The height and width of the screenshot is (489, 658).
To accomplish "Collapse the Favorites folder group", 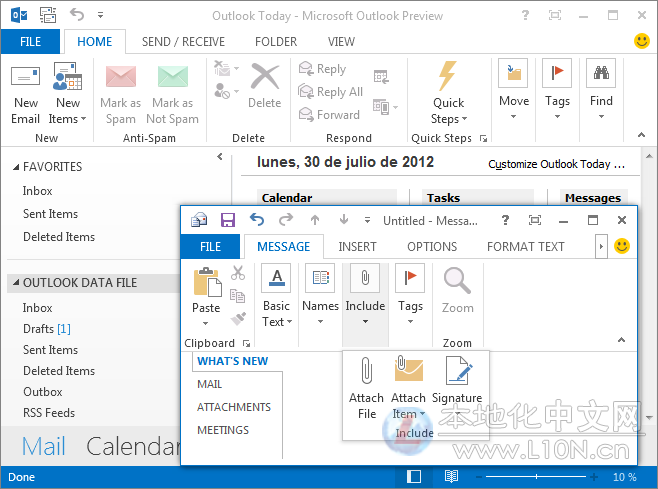I will [14, 167].
